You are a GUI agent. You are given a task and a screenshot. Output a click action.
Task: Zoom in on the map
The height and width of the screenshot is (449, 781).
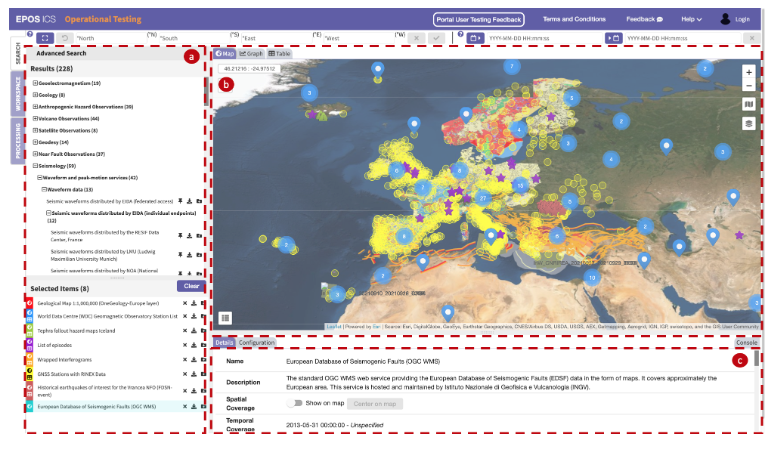(x=748, y=72)
